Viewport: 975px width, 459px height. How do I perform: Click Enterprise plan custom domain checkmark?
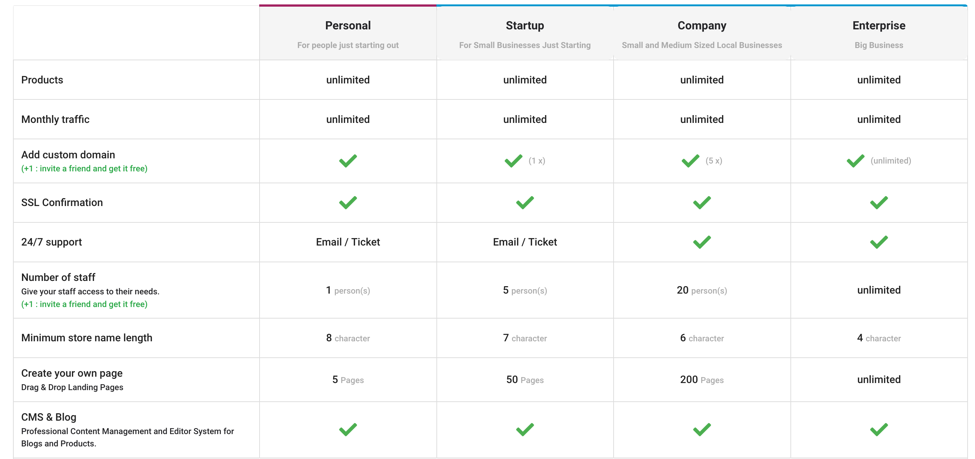pyautogui.click(x=856, y=161)
